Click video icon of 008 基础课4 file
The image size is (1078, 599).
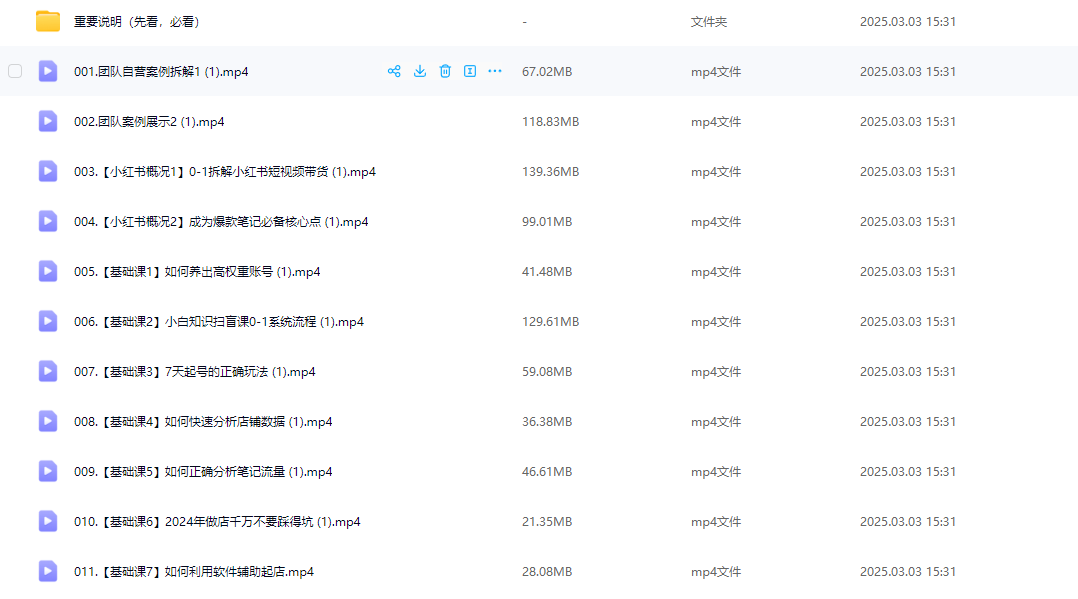tap(47, 421)
